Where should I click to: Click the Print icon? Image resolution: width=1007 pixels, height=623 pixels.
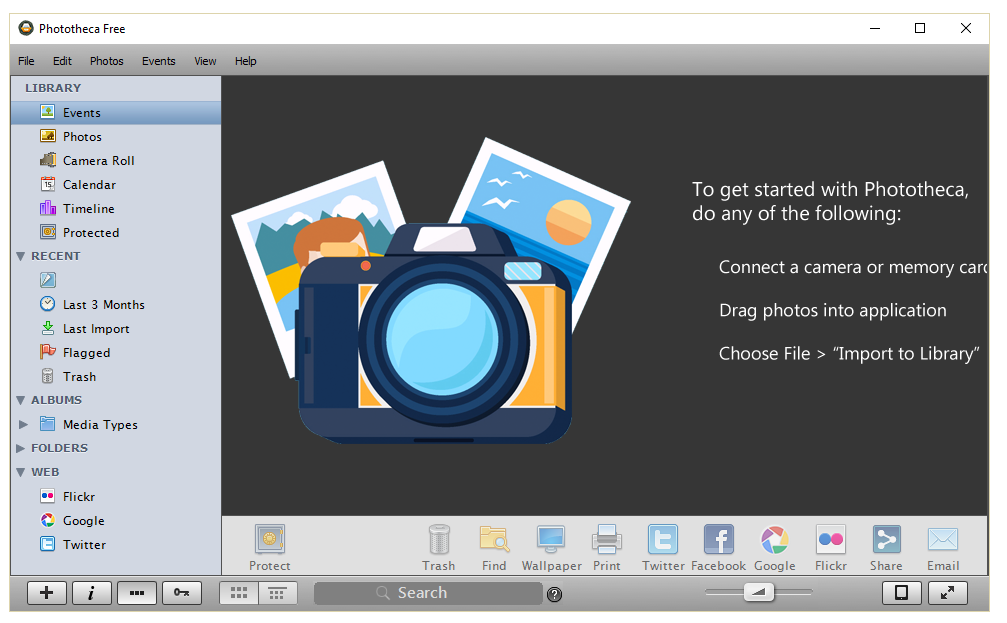click(x=606, y=541)
